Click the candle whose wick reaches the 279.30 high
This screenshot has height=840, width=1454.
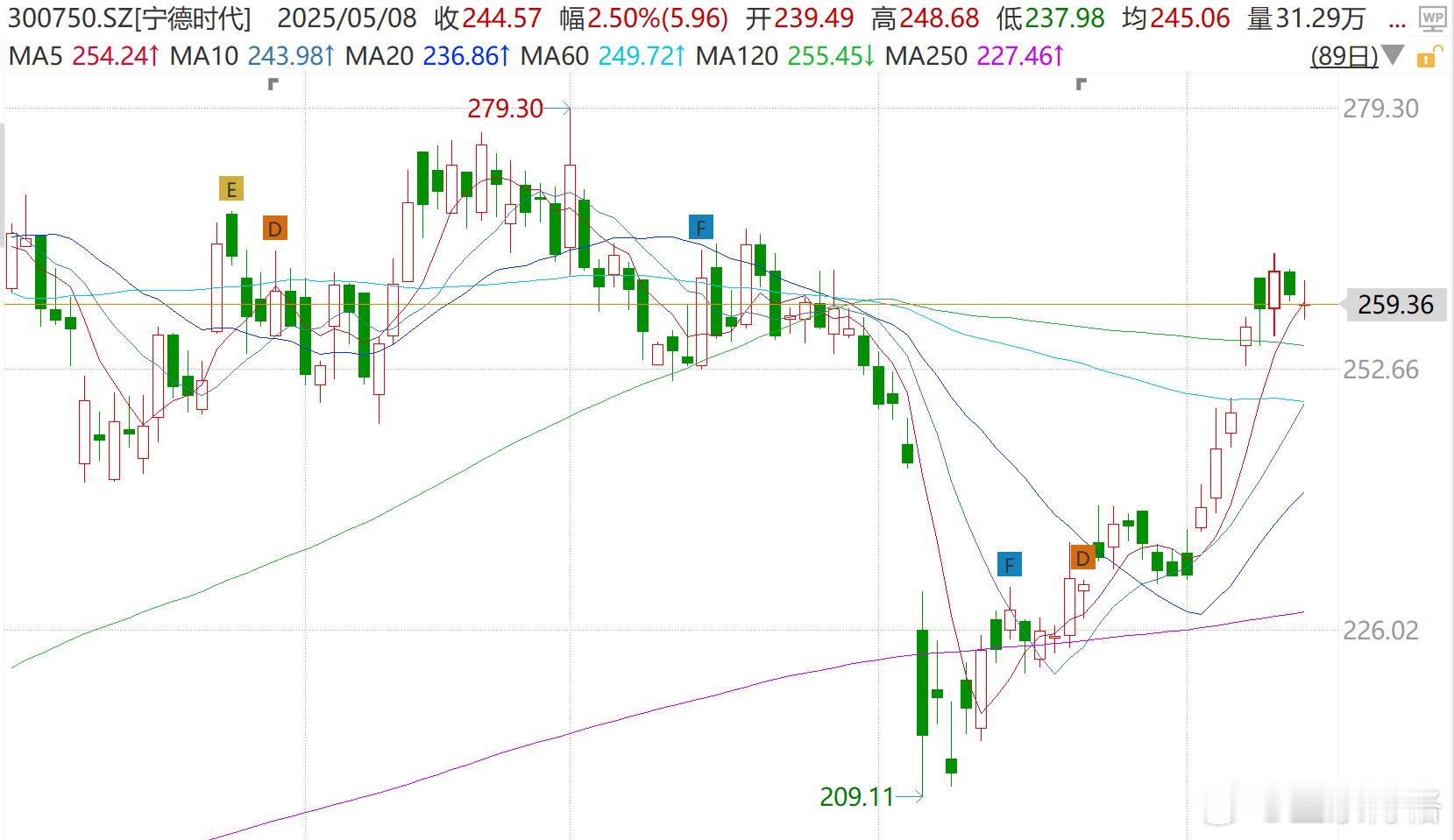pos(571,205)
